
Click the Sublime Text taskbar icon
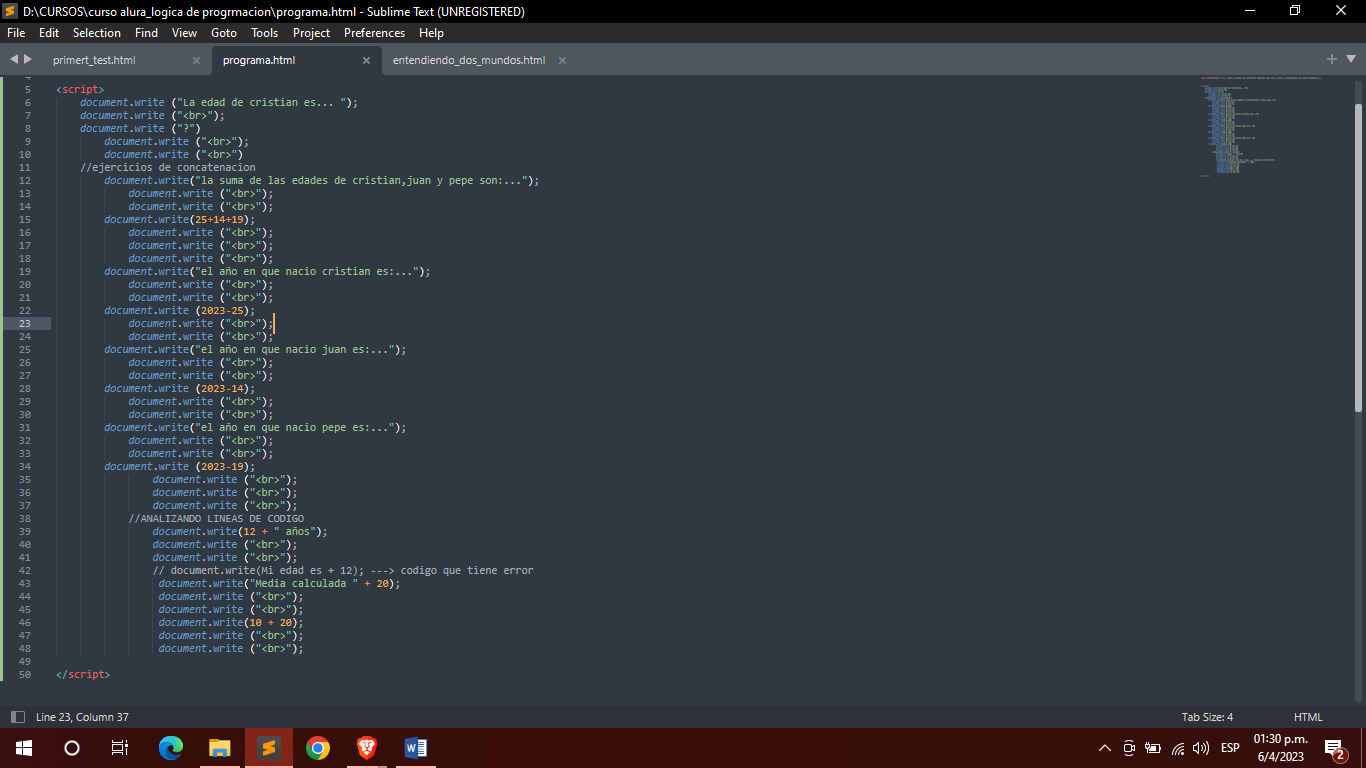coord(268,747)
